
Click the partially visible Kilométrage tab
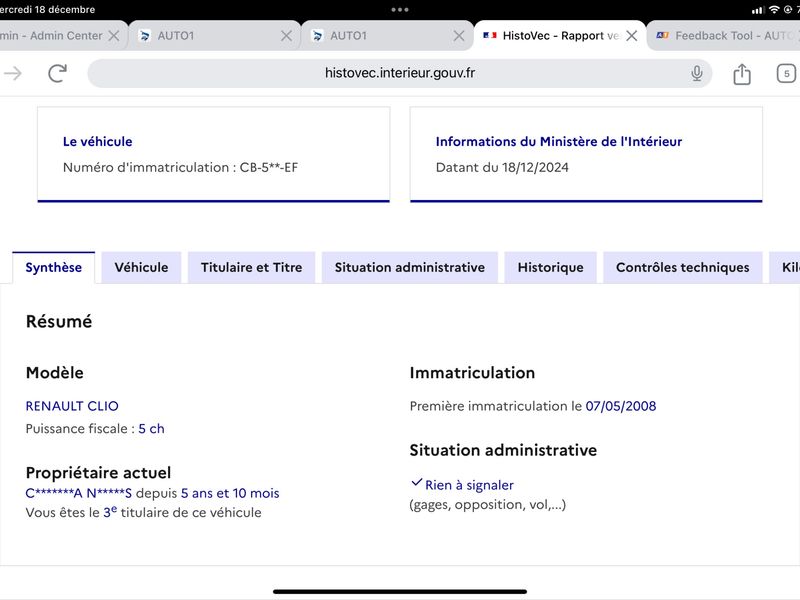(x=786, y=267)
